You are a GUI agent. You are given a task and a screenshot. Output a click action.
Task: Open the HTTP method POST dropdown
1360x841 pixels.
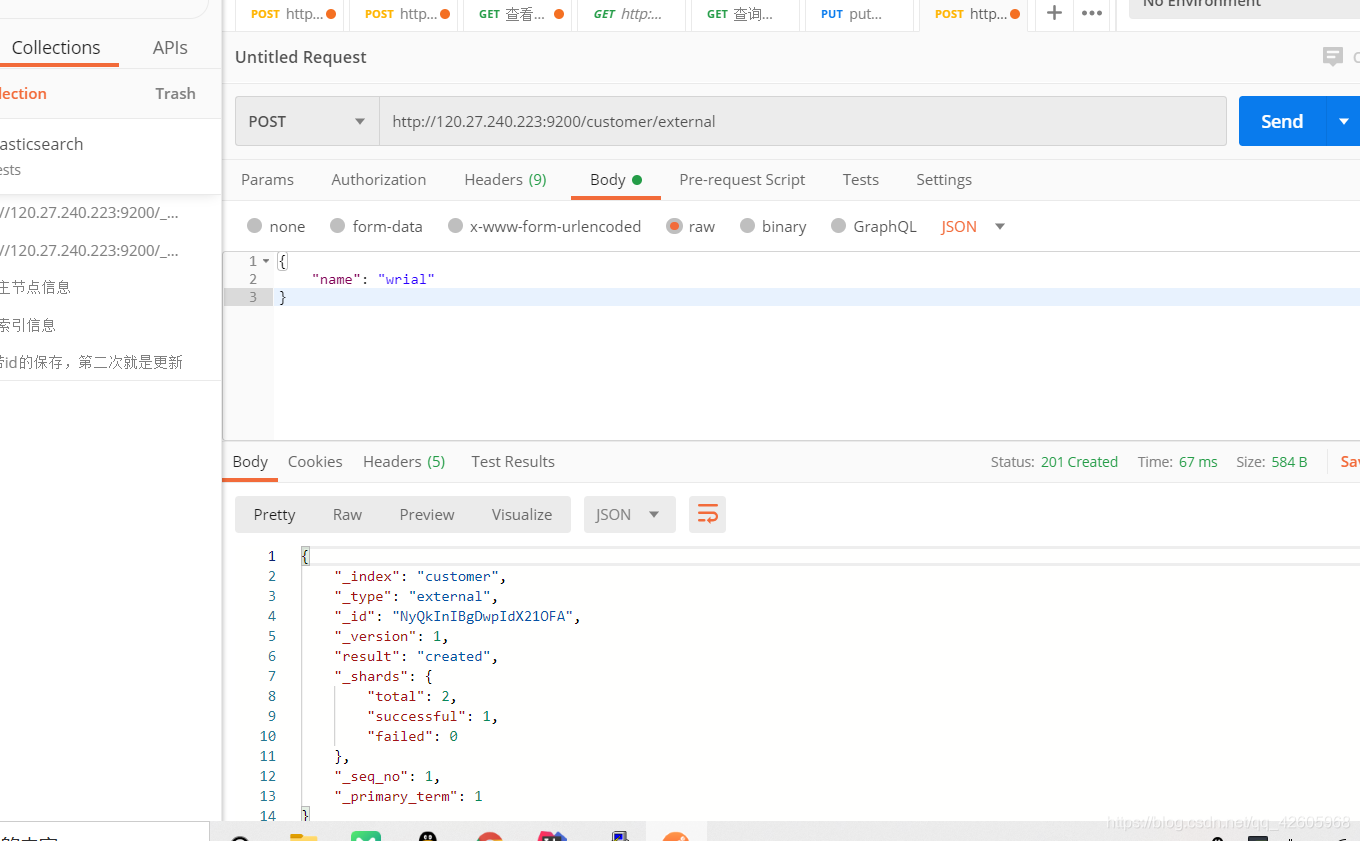[x=307, y=121]
